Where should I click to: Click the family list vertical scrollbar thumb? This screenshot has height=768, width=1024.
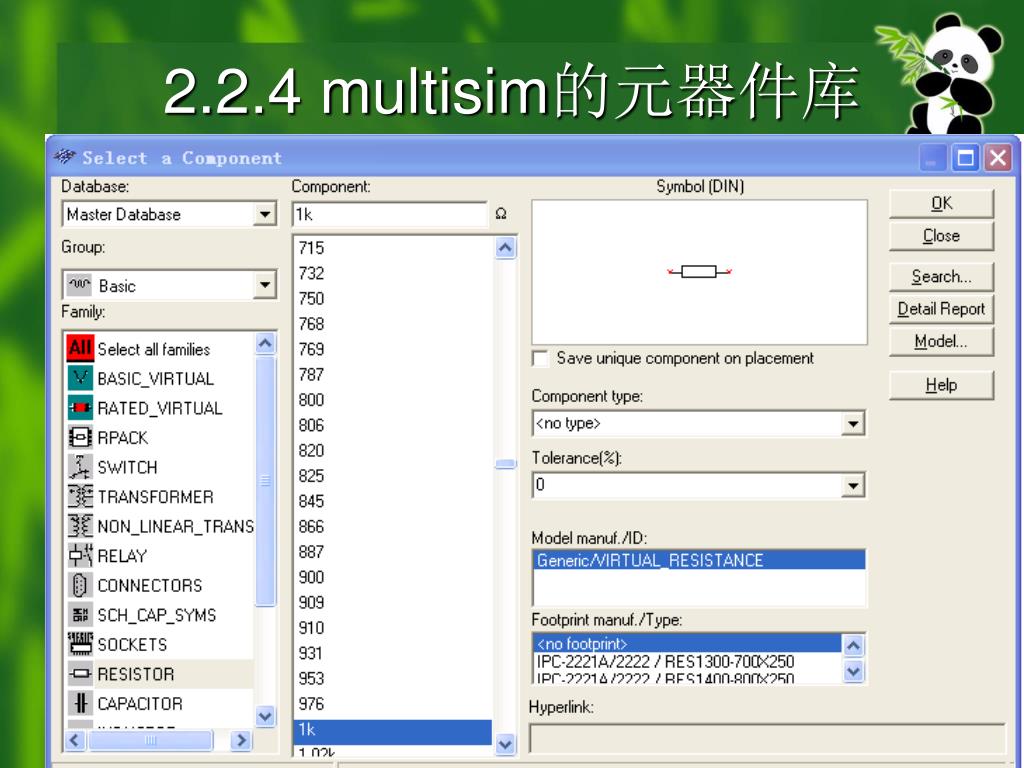click(265, 481)
